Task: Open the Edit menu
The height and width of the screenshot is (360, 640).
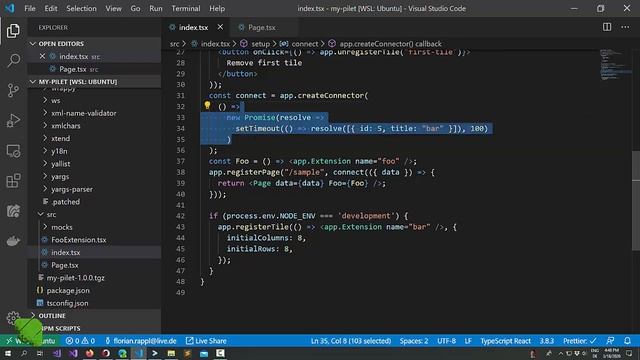Action: (51, 8)
